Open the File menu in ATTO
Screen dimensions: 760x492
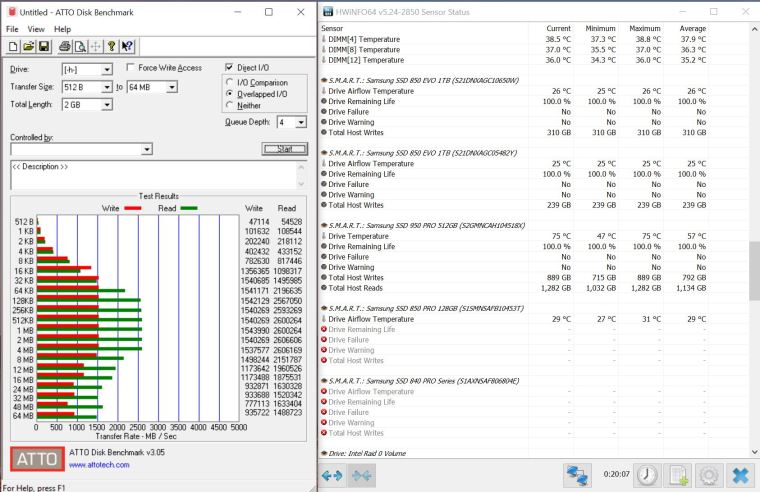click(x=12, y=29)
